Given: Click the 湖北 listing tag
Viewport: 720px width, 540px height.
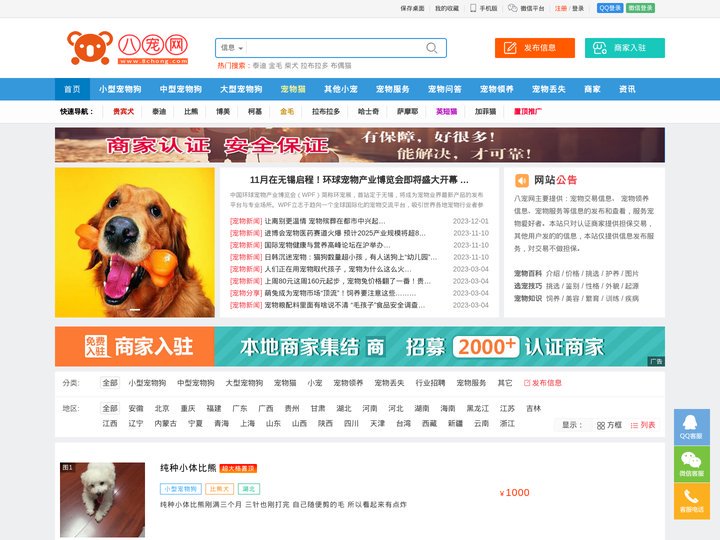Looking at the screenshot, I should (x=249, y=489).
